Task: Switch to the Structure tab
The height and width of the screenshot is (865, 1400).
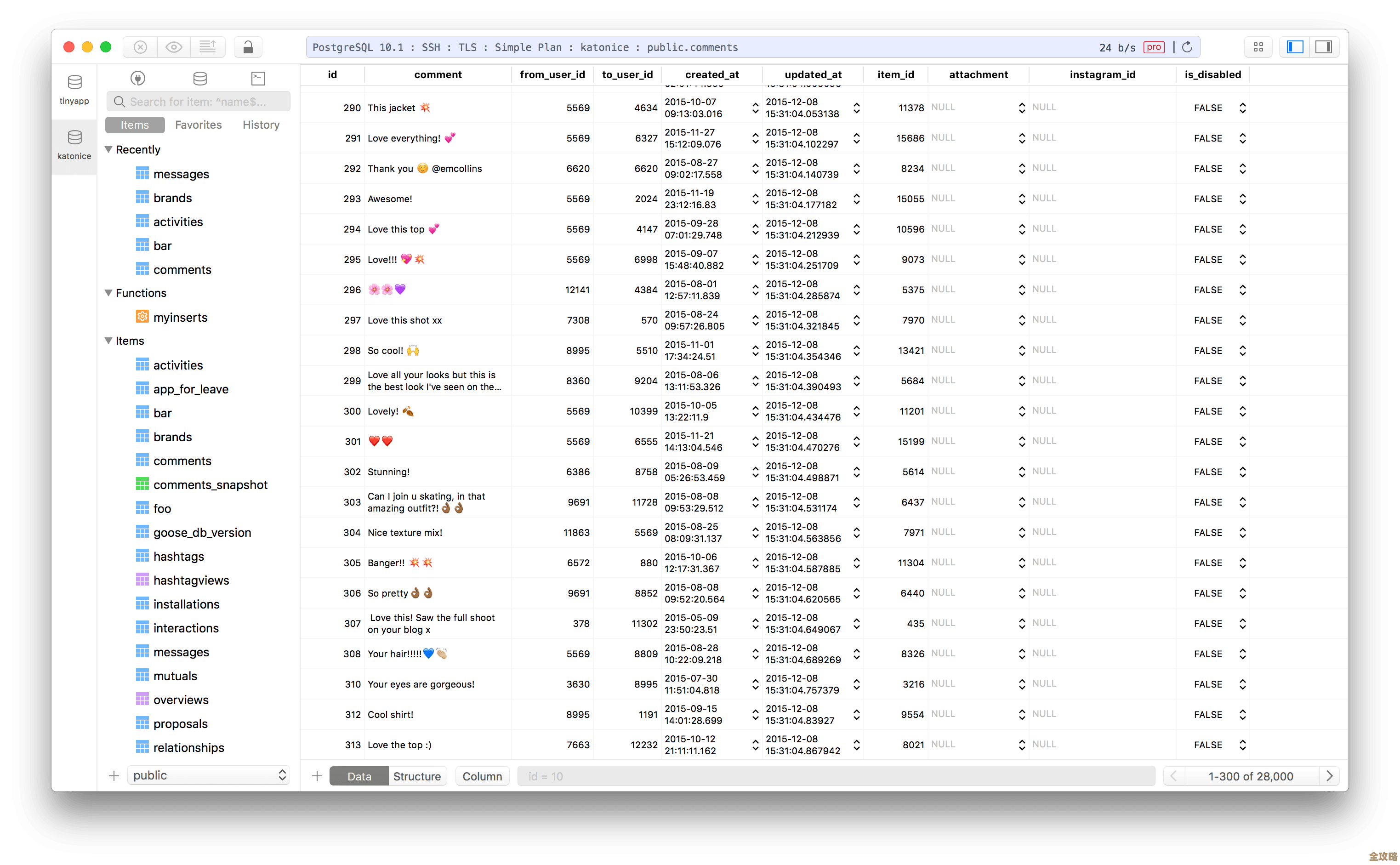Action: (x=416, y=776)
